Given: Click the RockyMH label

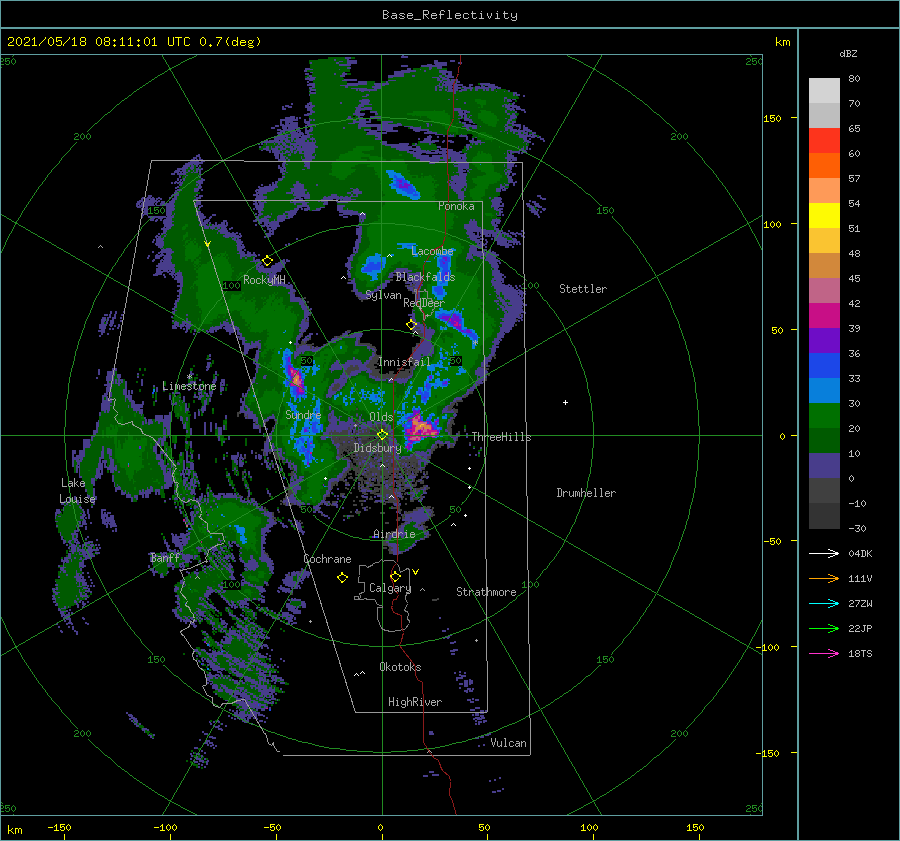Looking at the screenshot, I should [x=264, y=280].
